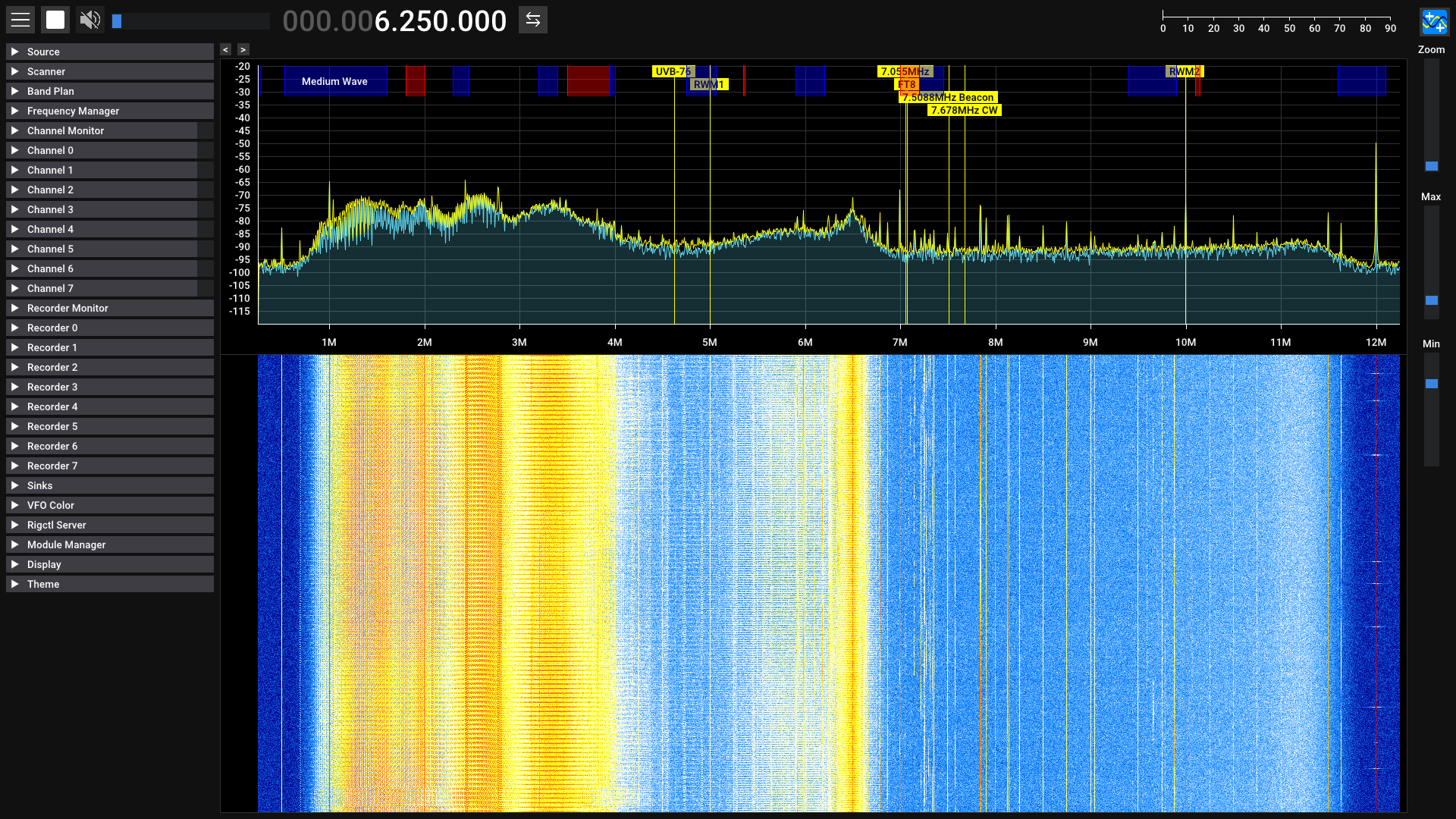Click the left arrow above waterfall

pos(225,50)
